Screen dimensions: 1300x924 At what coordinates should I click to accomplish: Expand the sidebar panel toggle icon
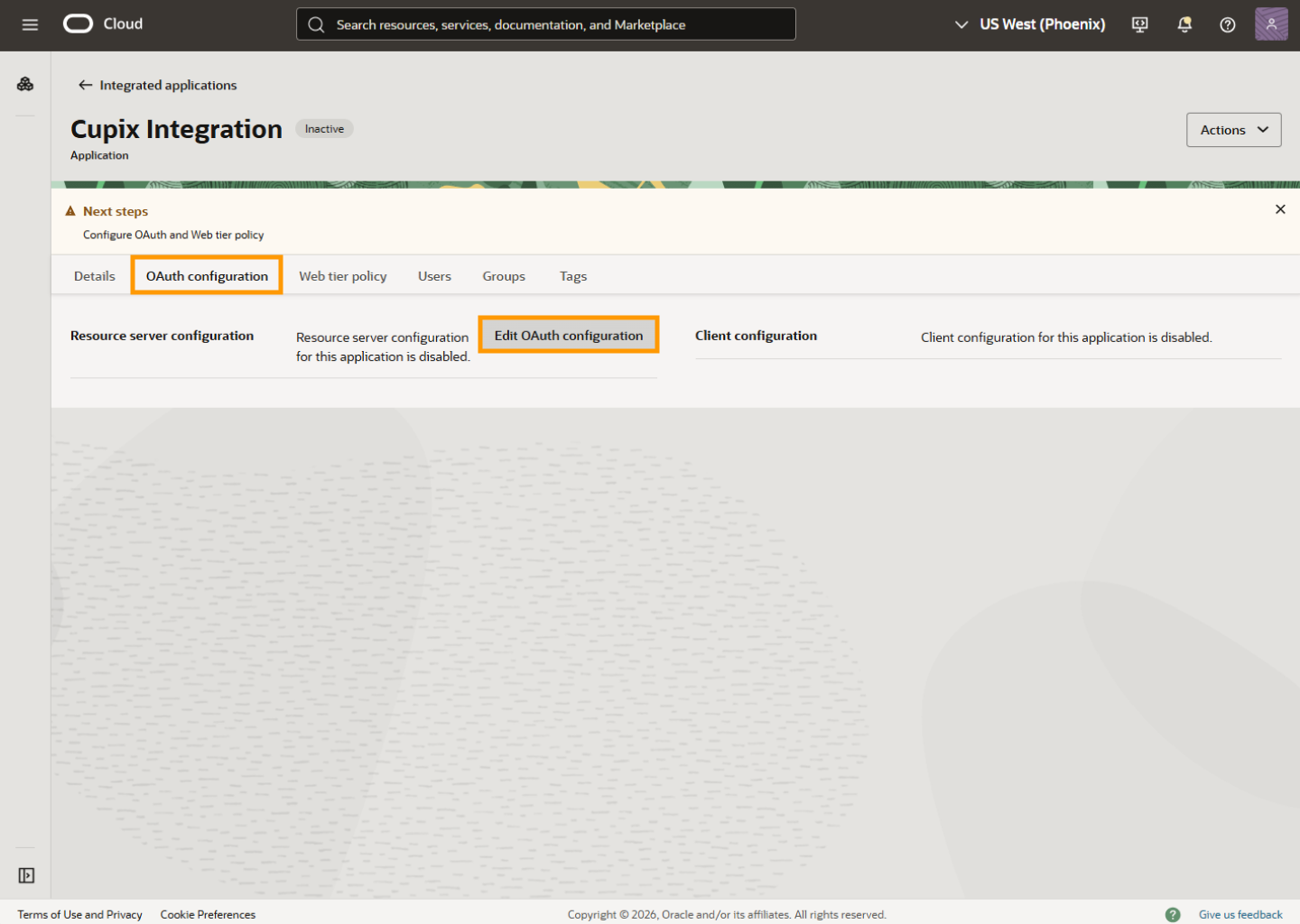(x=26, y=875)
